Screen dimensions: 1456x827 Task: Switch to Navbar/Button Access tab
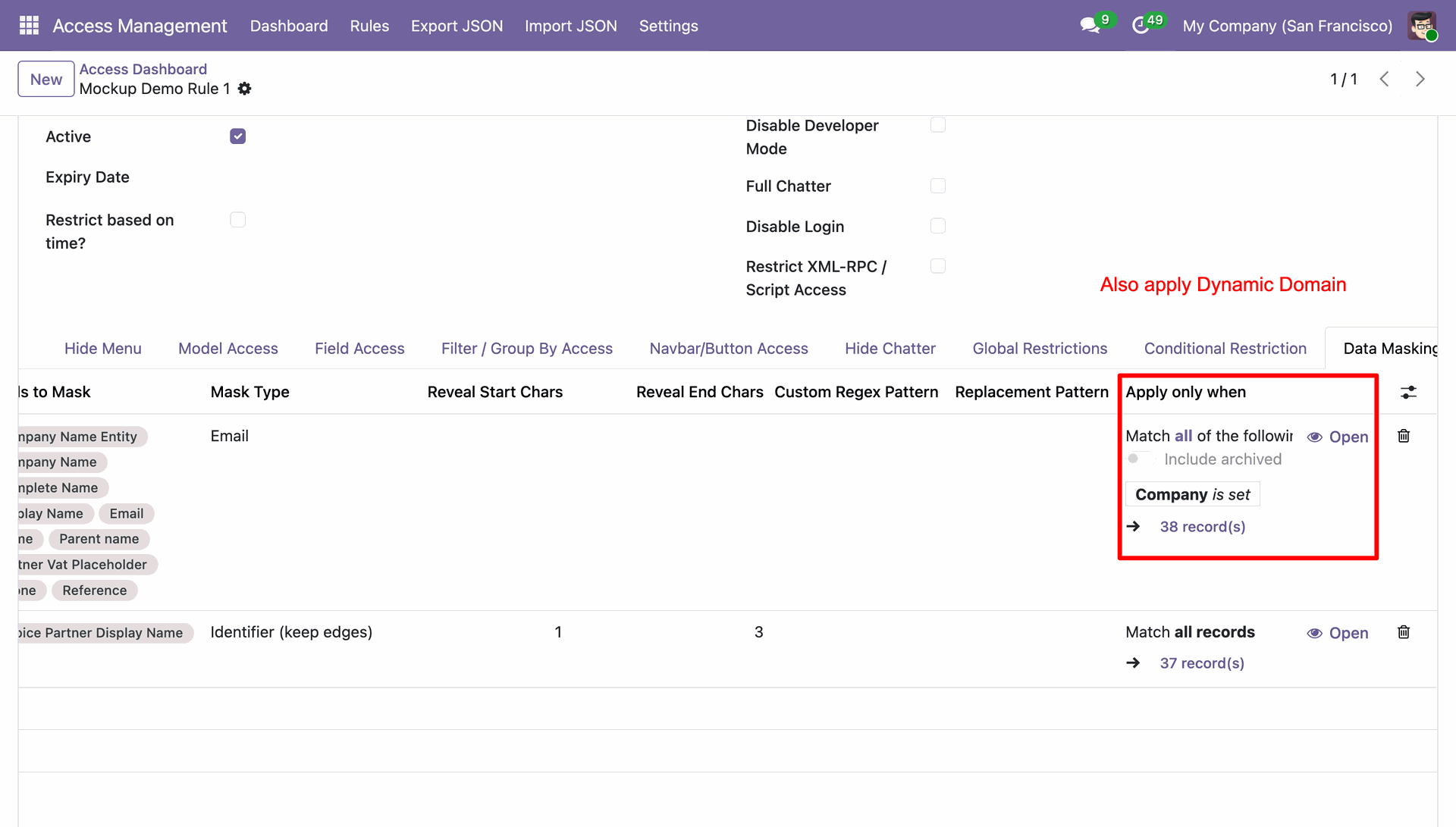coord(729,349)
